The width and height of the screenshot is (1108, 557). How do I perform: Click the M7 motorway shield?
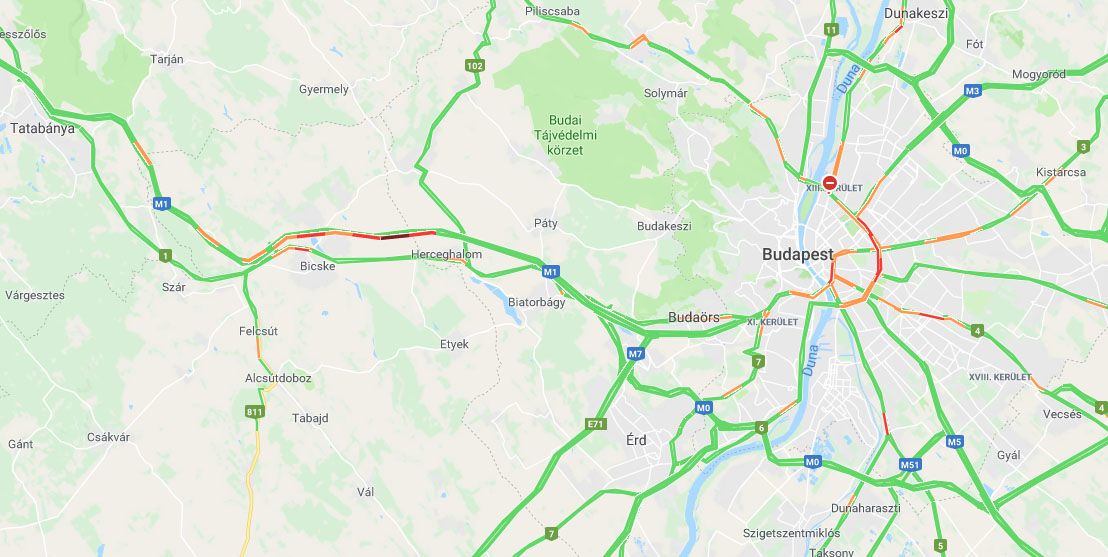(635, 353)
